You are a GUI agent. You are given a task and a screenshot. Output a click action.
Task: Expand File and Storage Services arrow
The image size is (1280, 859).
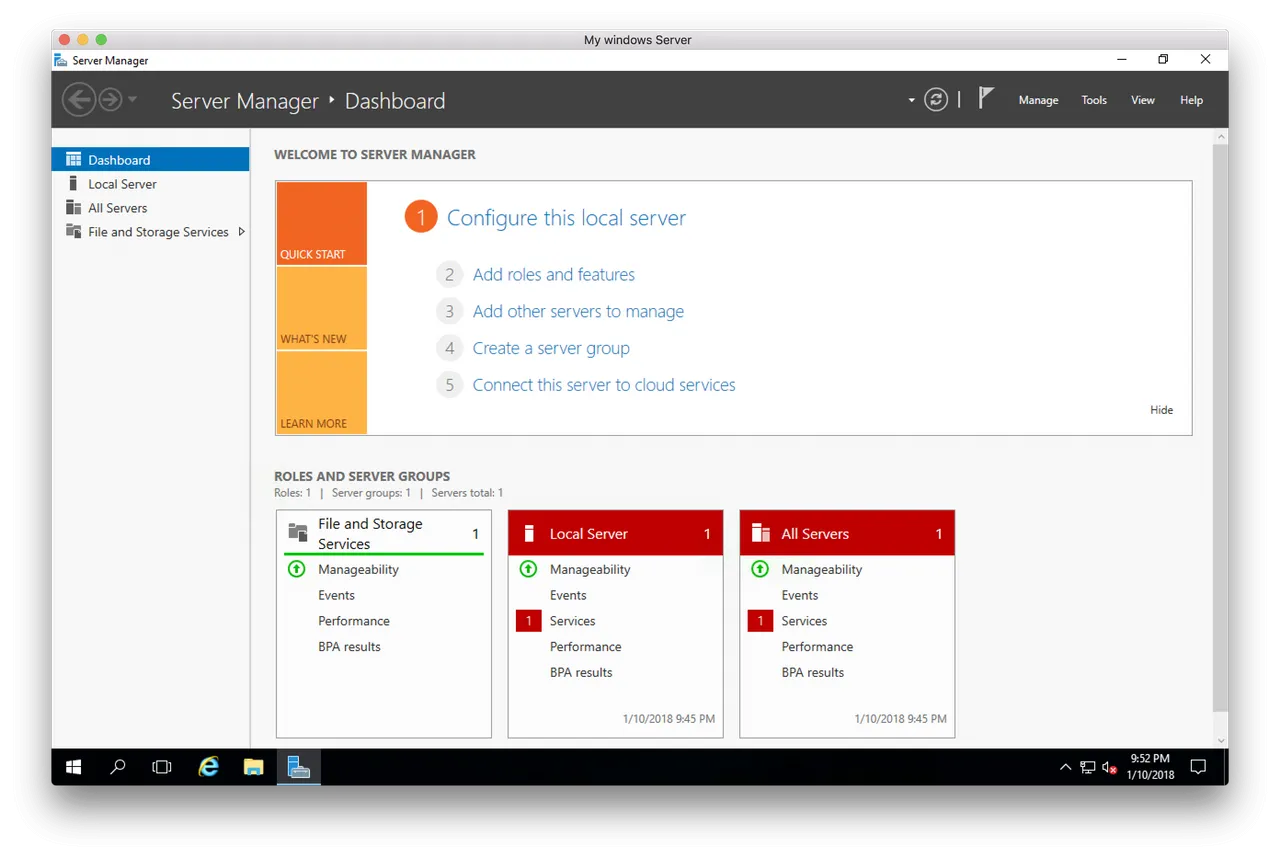(x=241, y=232)
